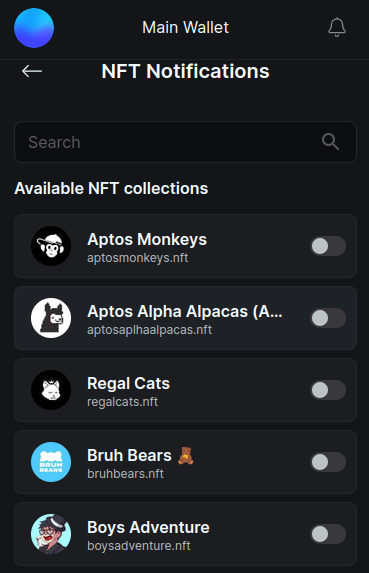Click the Aptos Monkeys collection logo
This screenshot has height=573, width=369.
pyautogui.click(x=51, y=246)
